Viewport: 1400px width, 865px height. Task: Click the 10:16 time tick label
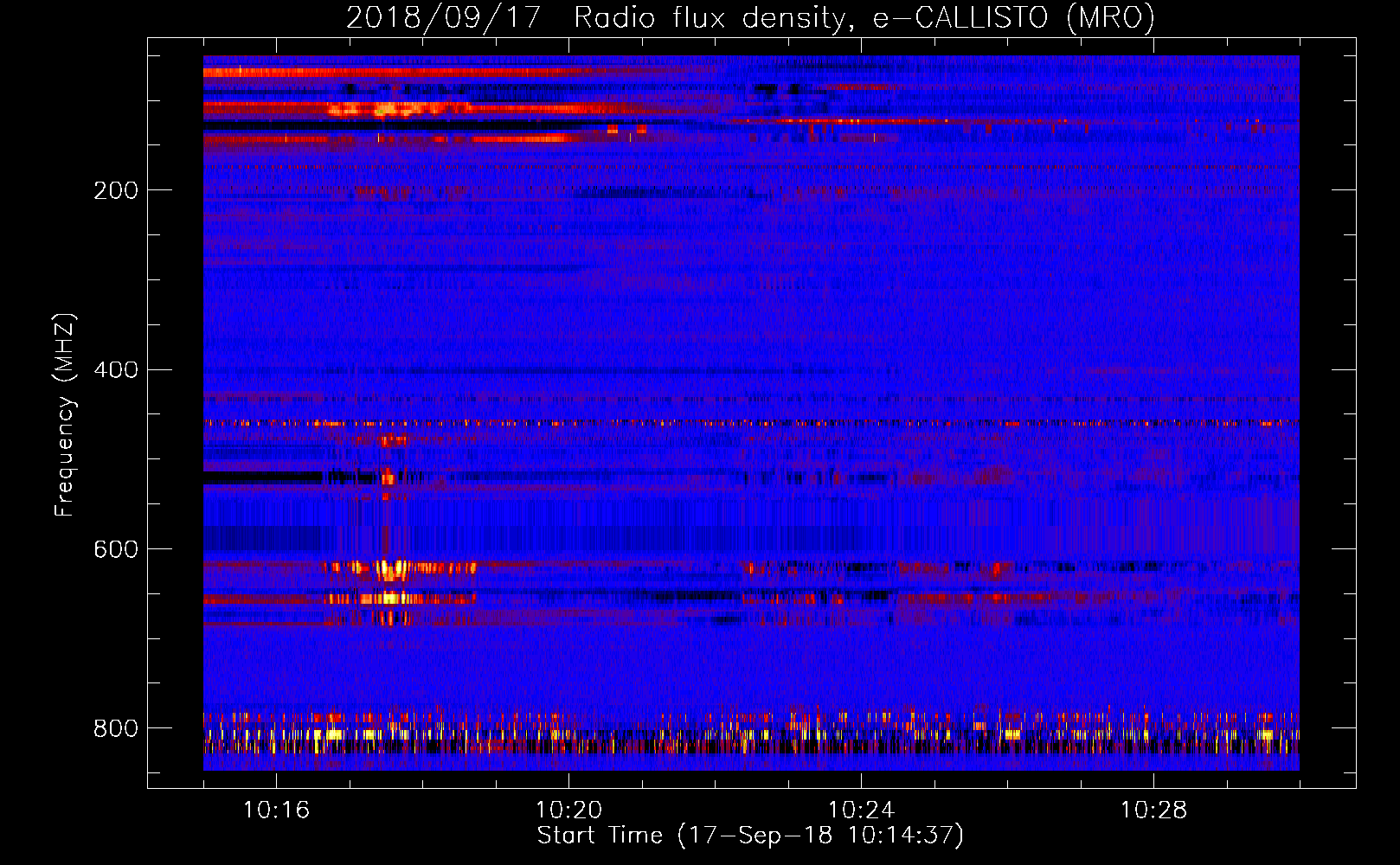pyautogui.click(x=276, y=811)
